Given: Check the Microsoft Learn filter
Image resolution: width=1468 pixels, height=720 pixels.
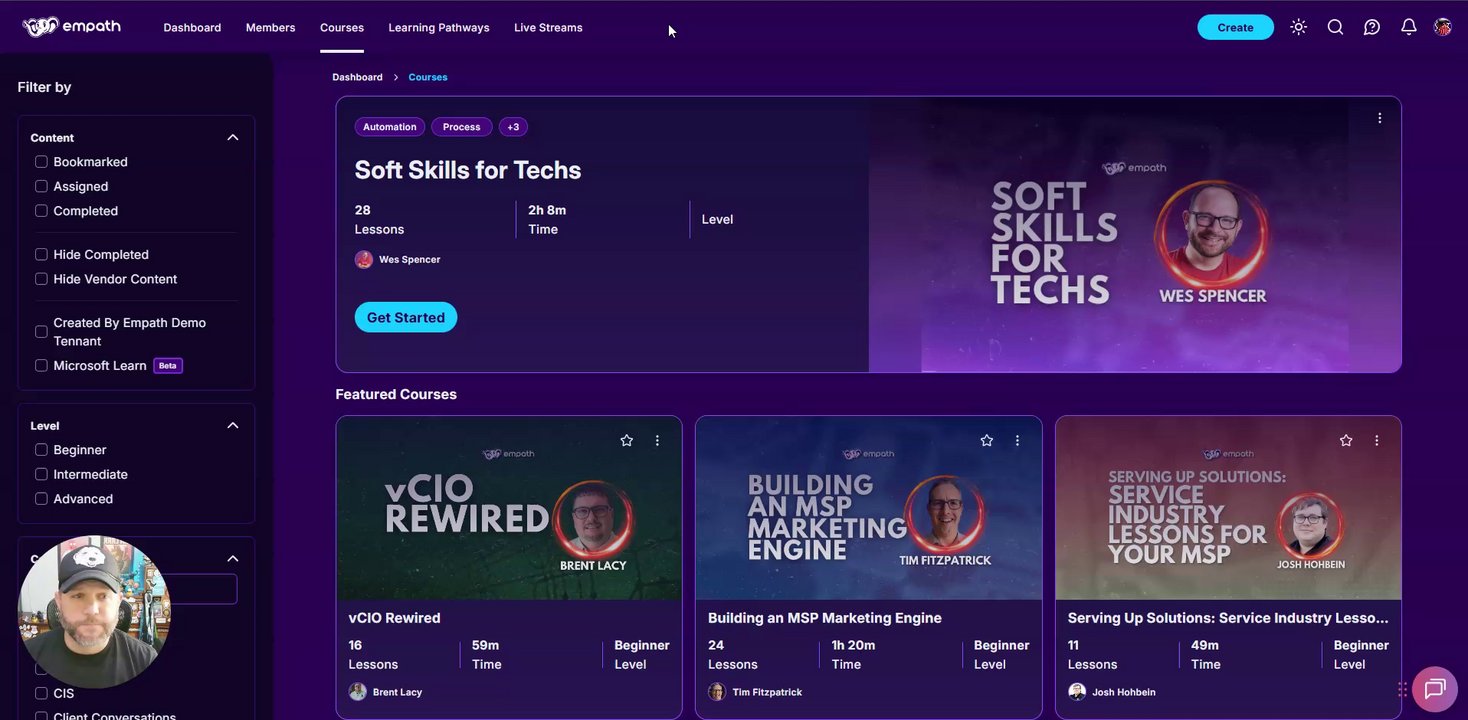Looking at the screenshot, I should (x=41, y=366).
